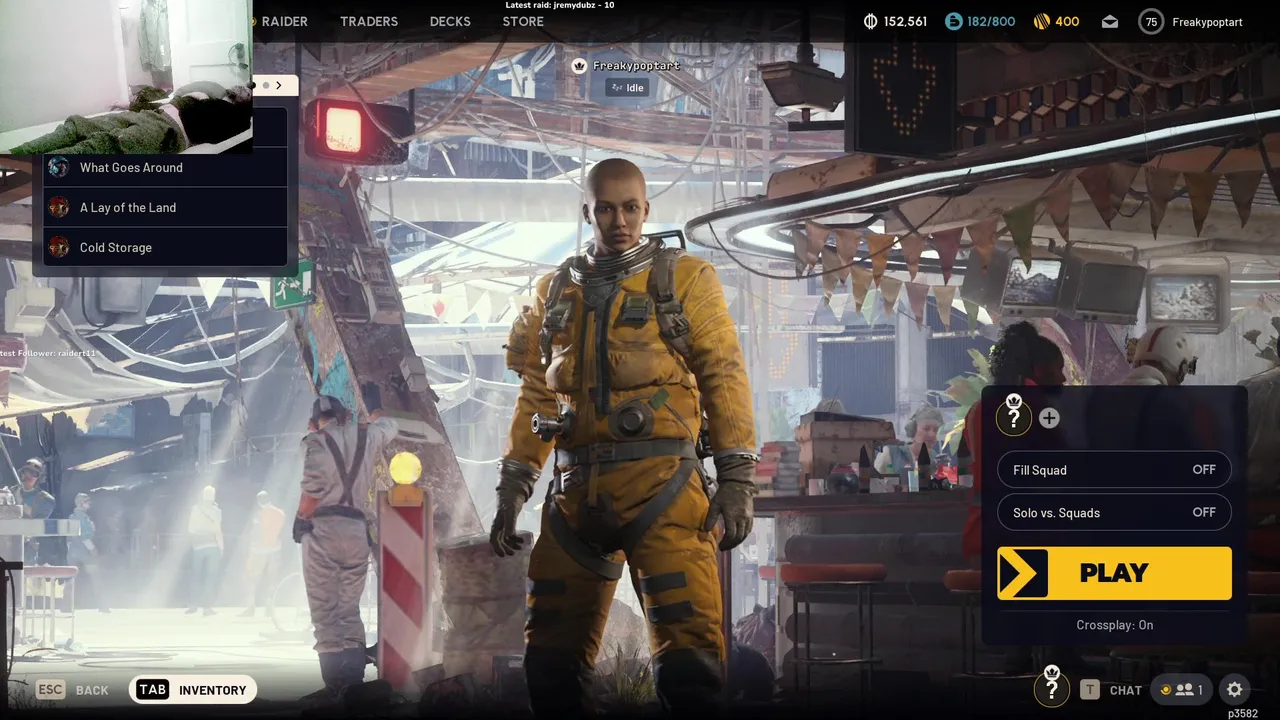Click the bottom question-mark avatar beside Chat

[x=1051, y=687]
